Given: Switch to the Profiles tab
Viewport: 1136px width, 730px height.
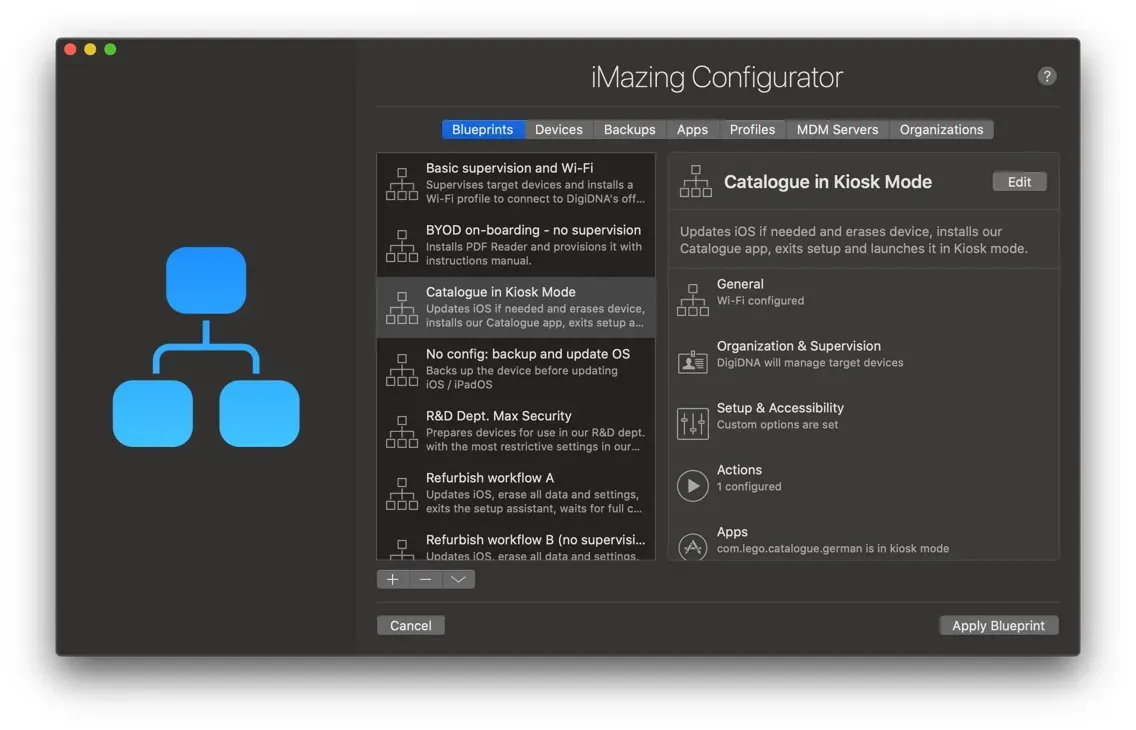Looking at the screenshot, I should [752, 129].
